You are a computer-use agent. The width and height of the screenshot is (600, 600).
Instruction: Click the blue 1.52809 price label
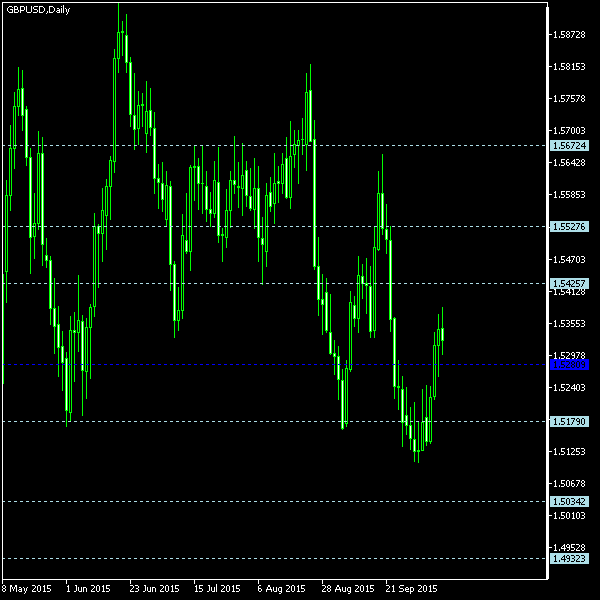tap(569, 365)
